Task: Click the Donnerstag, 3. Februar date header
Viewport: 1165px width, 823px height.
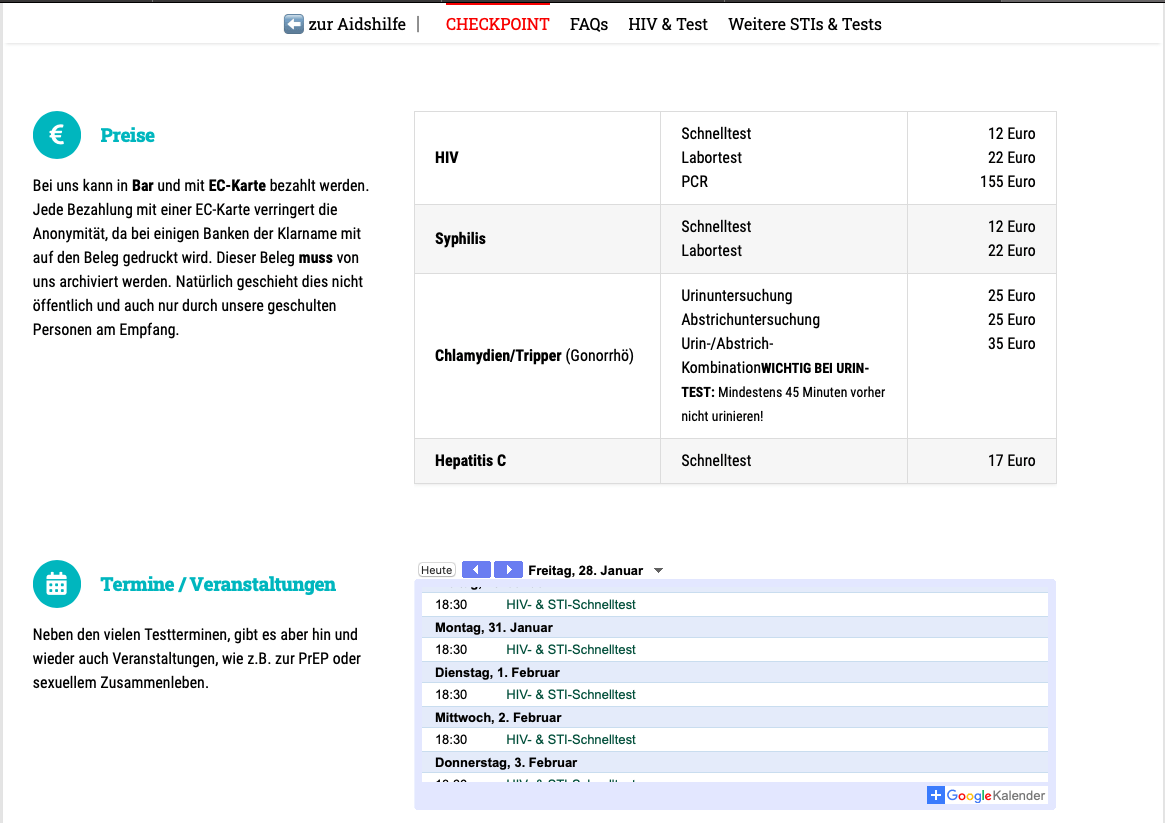Action: click(x=506, y=763)
